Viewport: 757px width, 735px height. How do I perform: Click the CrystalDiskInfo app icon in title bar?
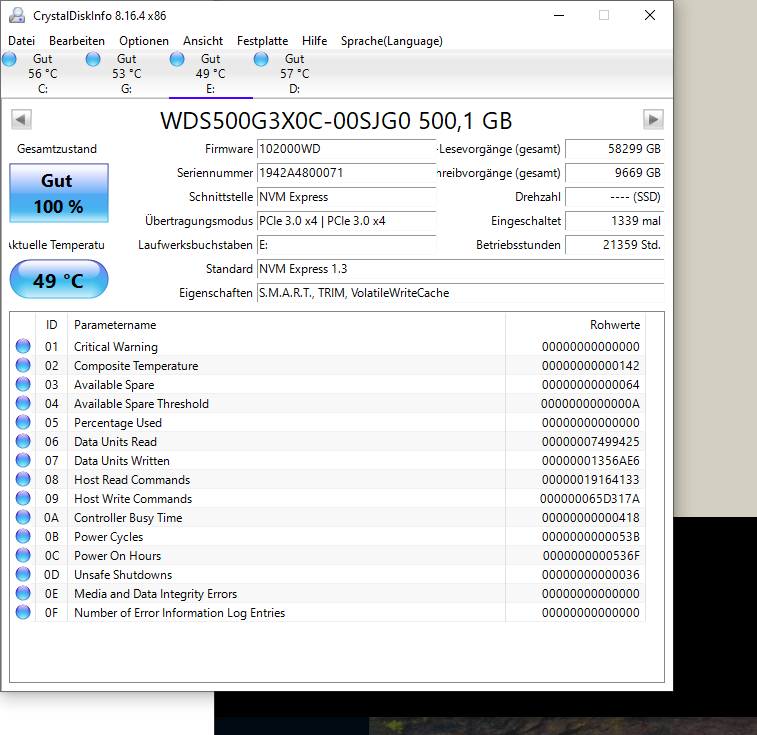click(17, 15)
